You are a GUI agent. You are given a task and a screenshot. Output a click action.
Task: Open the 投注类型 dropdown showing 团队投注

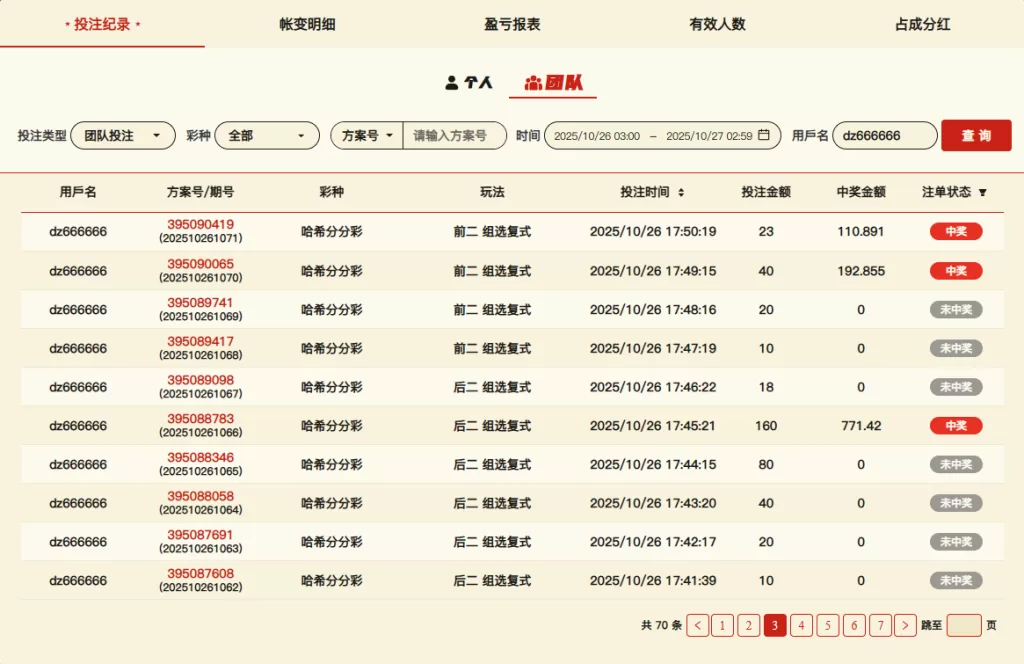point(122,135)
